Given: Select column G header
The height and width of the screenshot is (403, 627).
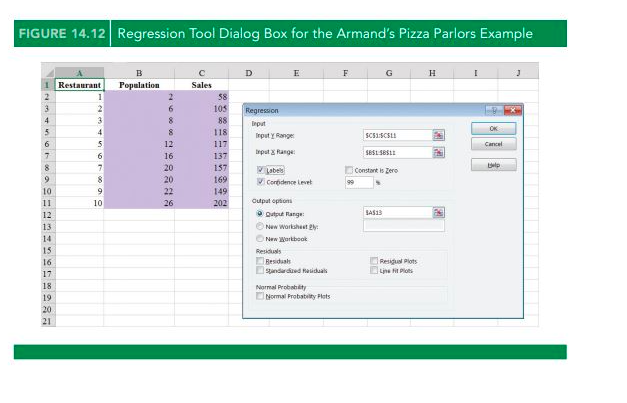Looking at the screenshot, I should [x=389, y=73].
